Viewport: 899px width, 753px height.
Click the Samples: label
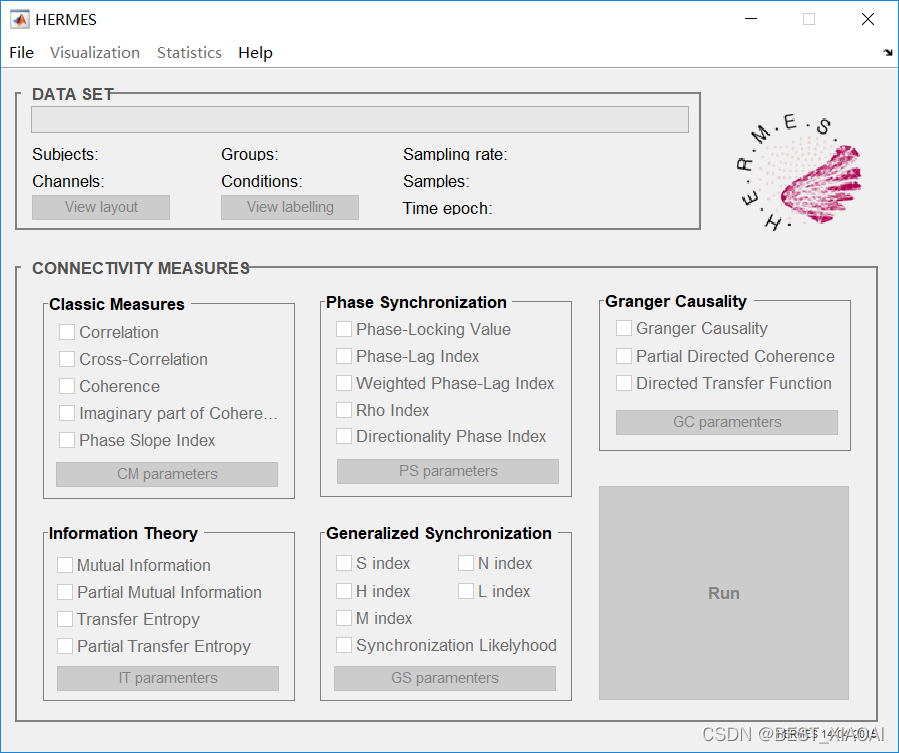click(x=436, y=181)
